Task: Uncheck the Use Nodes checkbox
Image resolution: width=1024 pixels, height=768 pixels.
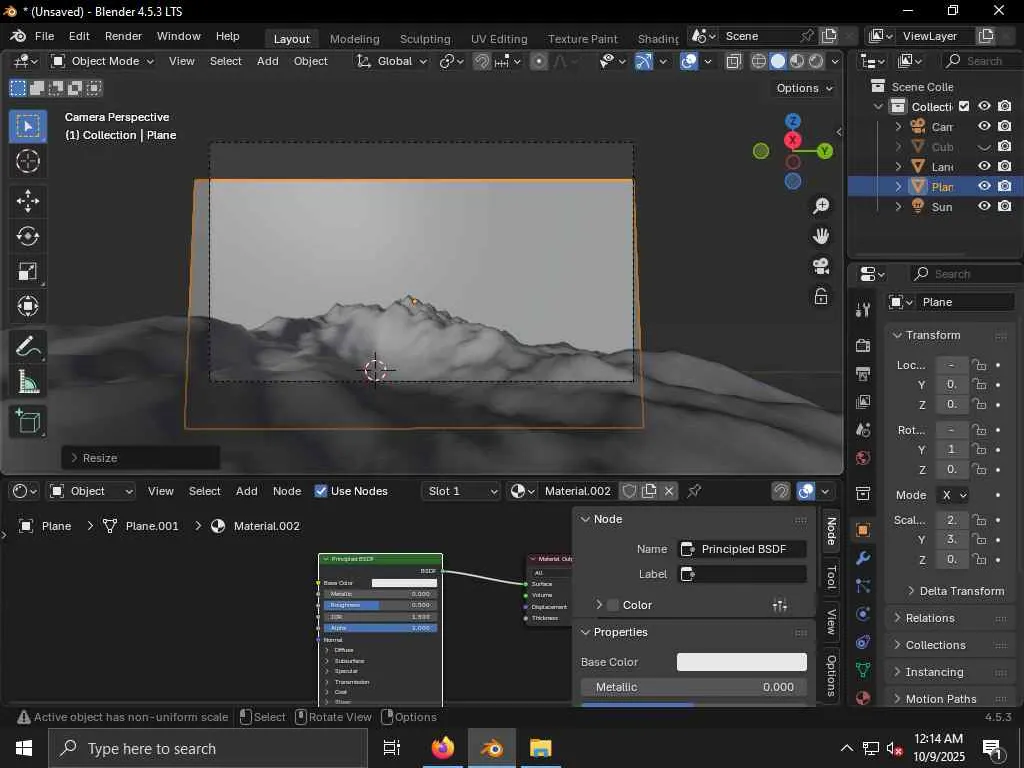Action: 321,491
